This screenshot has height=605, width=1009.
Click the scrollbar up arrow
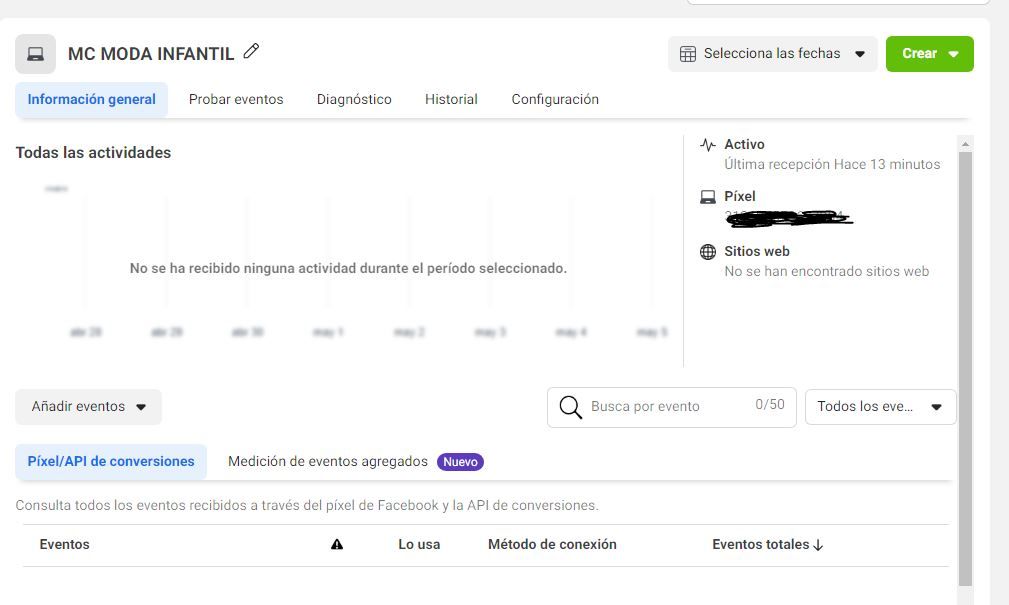point(965,144)
